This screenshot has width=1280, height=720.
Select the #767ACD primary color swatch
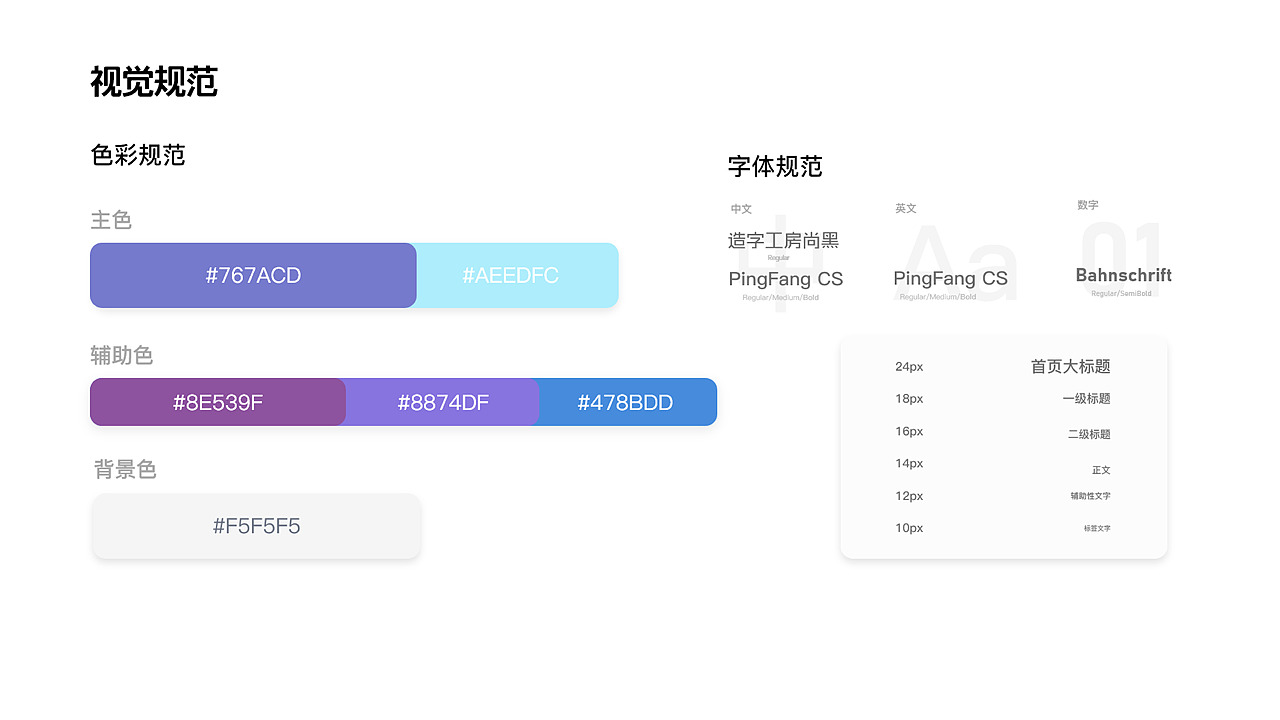(x=252, y=275)
